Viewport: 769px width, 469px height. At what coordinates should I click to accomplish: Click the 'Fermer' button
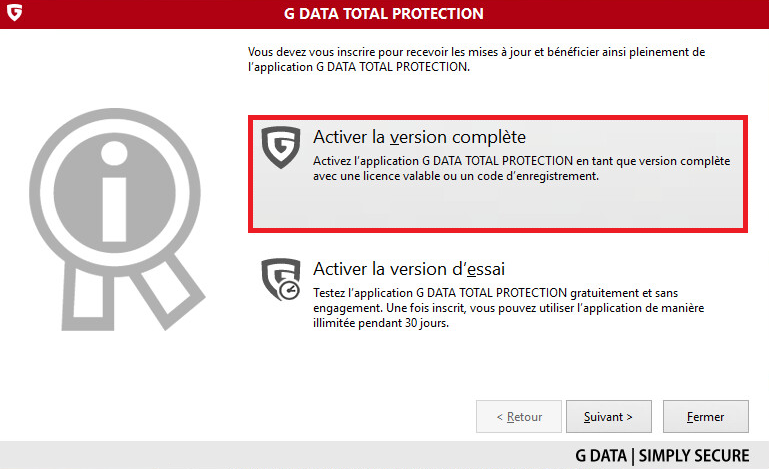[x=706, y=417]
